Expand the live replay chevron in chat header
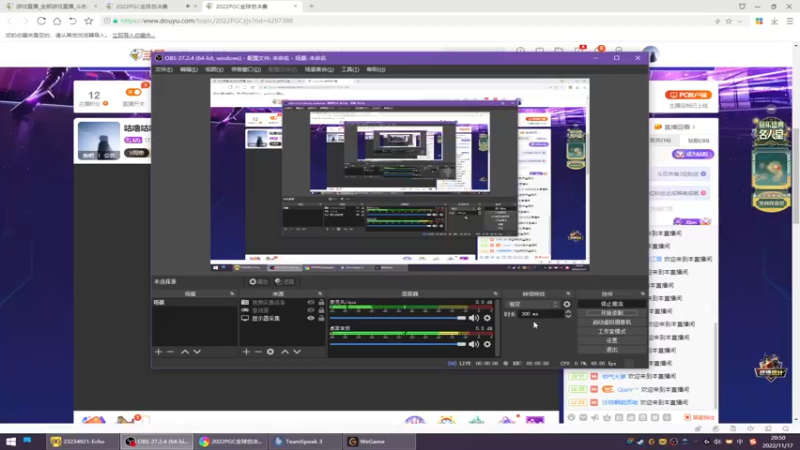 693,127
